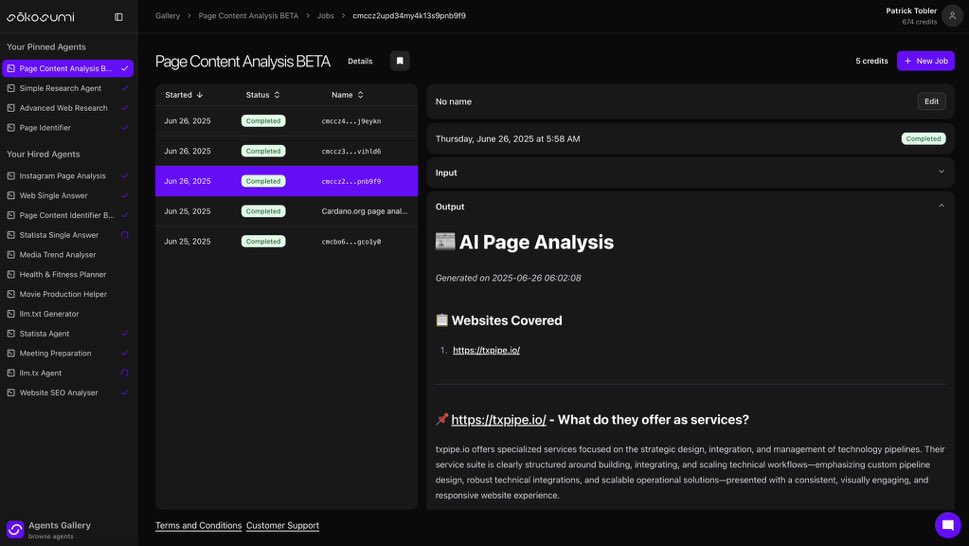The width and height of the screenshot is (969, 546).
Task: Click the loading spinner beside Statista Single Answer
Action: [124, 235]
